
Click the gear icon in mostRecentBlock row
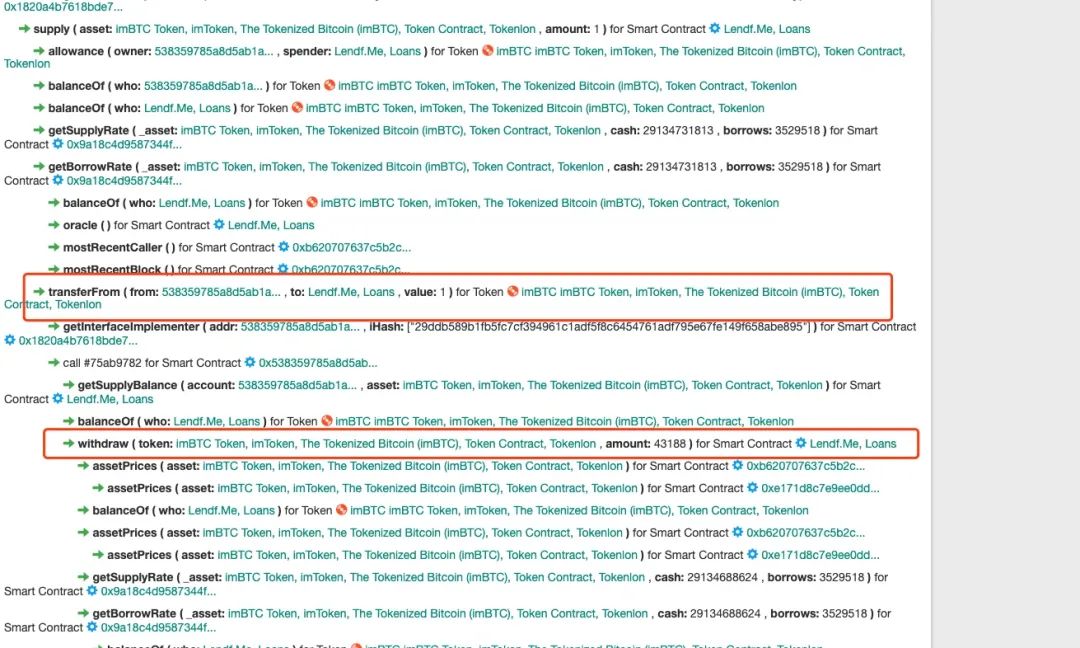tap(282, 269)
